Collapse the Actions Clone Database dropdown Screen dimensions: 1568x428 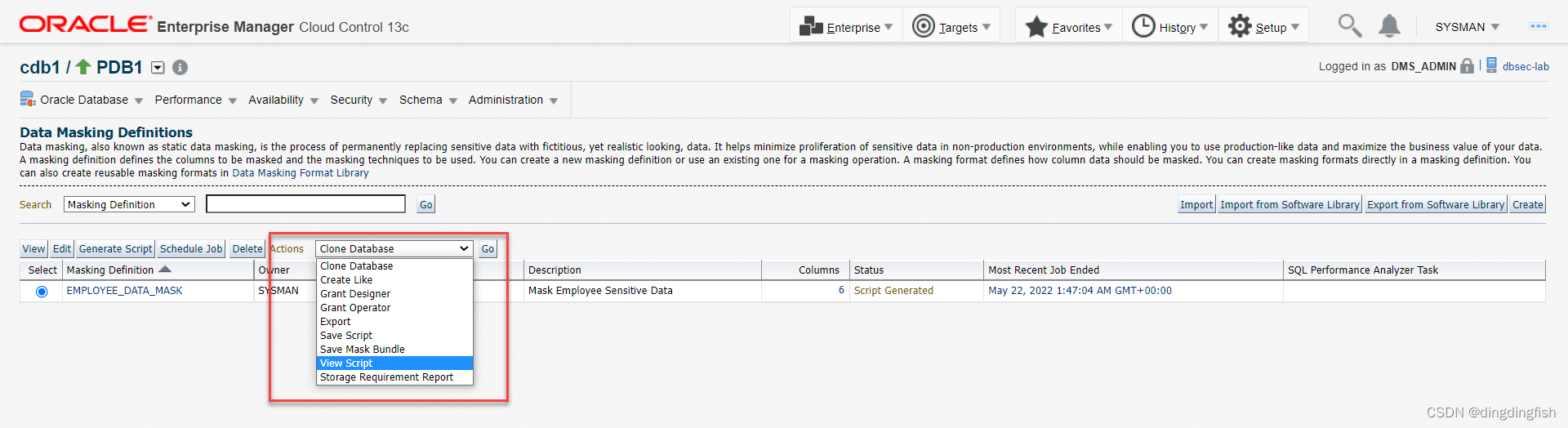394,248
